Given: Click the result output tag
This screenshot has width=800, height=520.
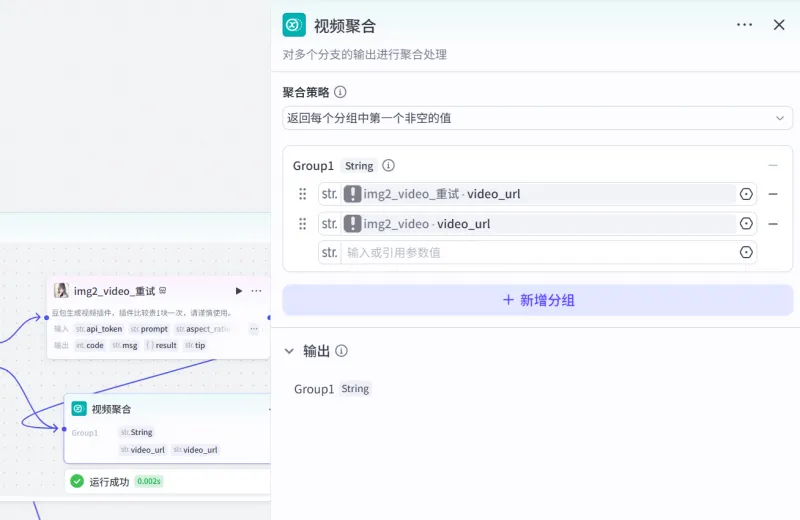Looking at the screenshot, I should 161,345.
